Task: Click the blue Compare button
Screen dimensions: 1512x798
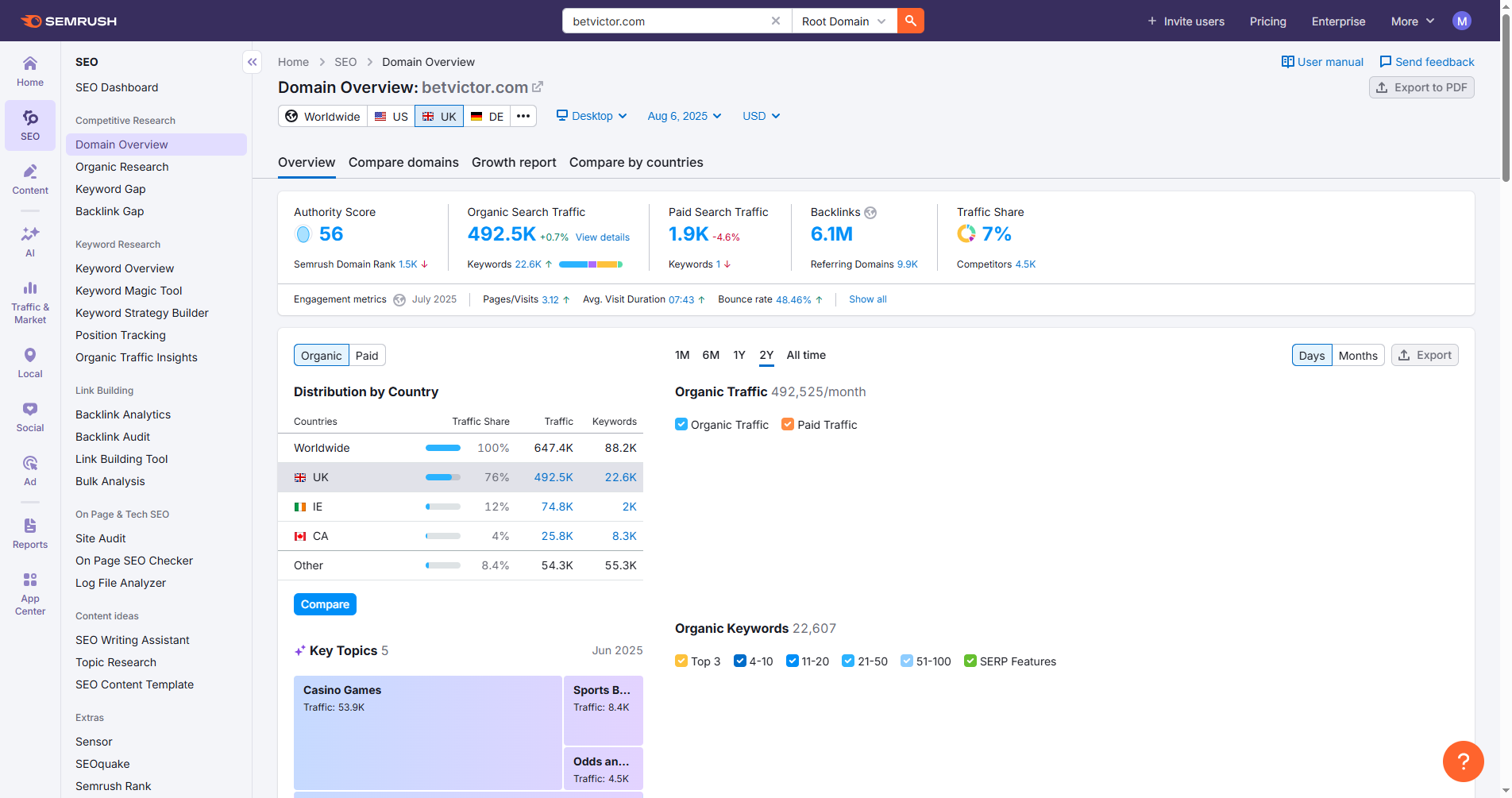Action: 325,604
